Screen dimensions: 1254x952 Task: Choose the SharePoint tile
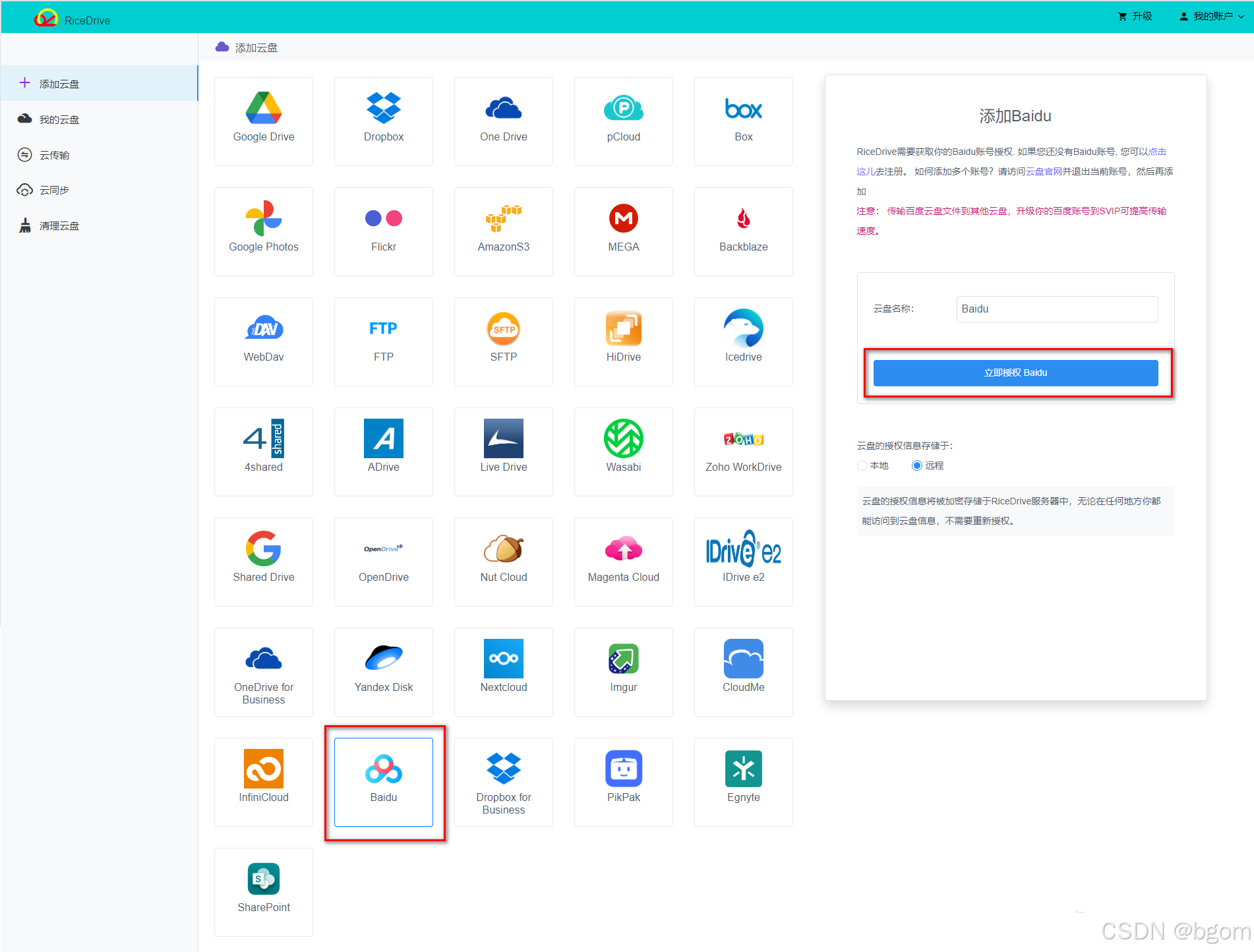click(264, 892)
